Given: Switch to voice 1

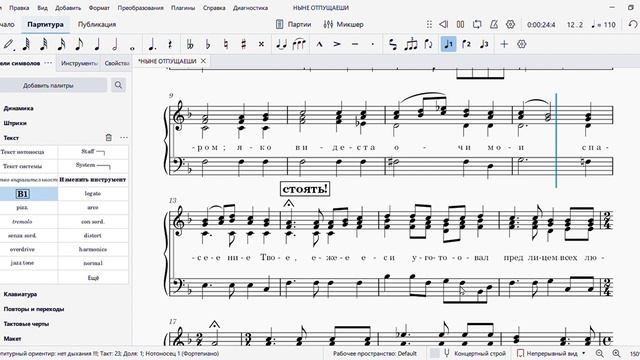Looking at the screenshot, I should pyautogui.click(x=448, y=44).
